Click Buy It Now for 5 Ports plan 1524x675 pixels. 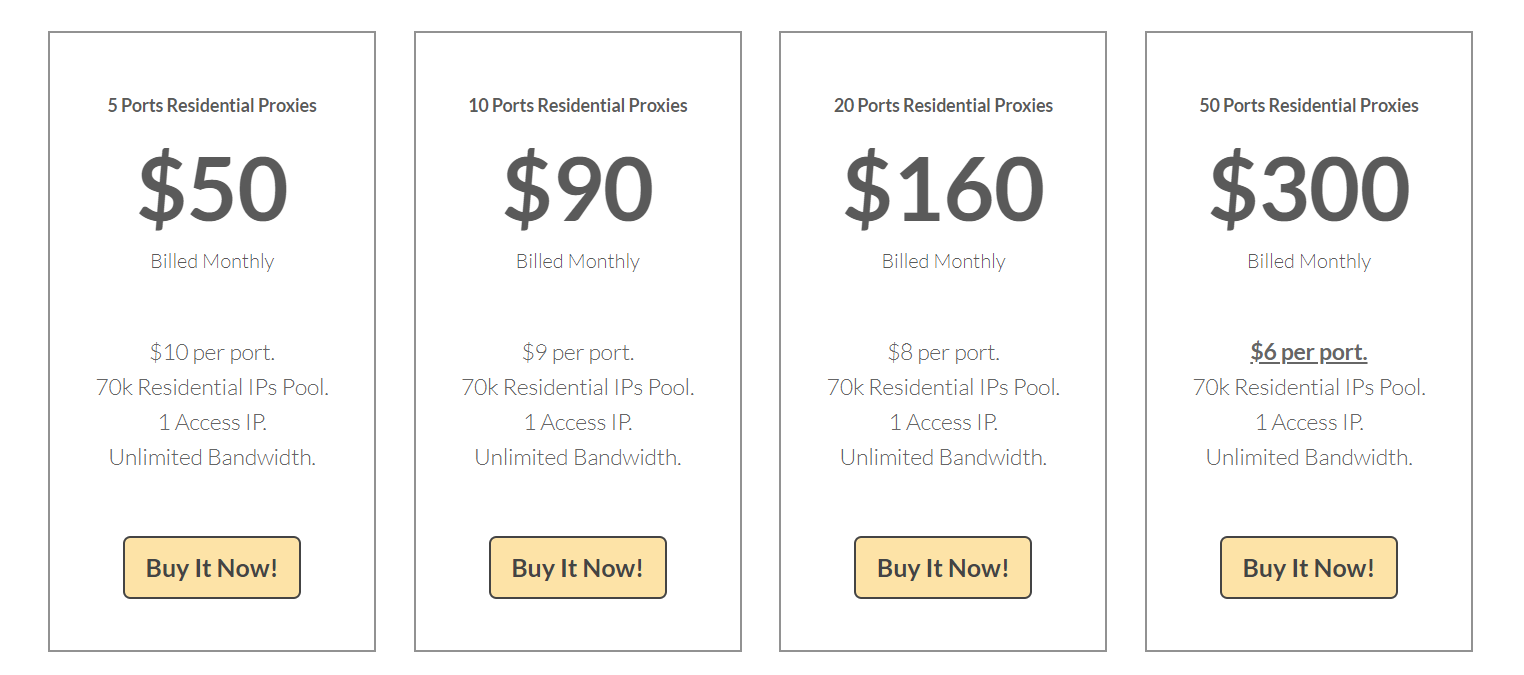click(x=212, y=568)
